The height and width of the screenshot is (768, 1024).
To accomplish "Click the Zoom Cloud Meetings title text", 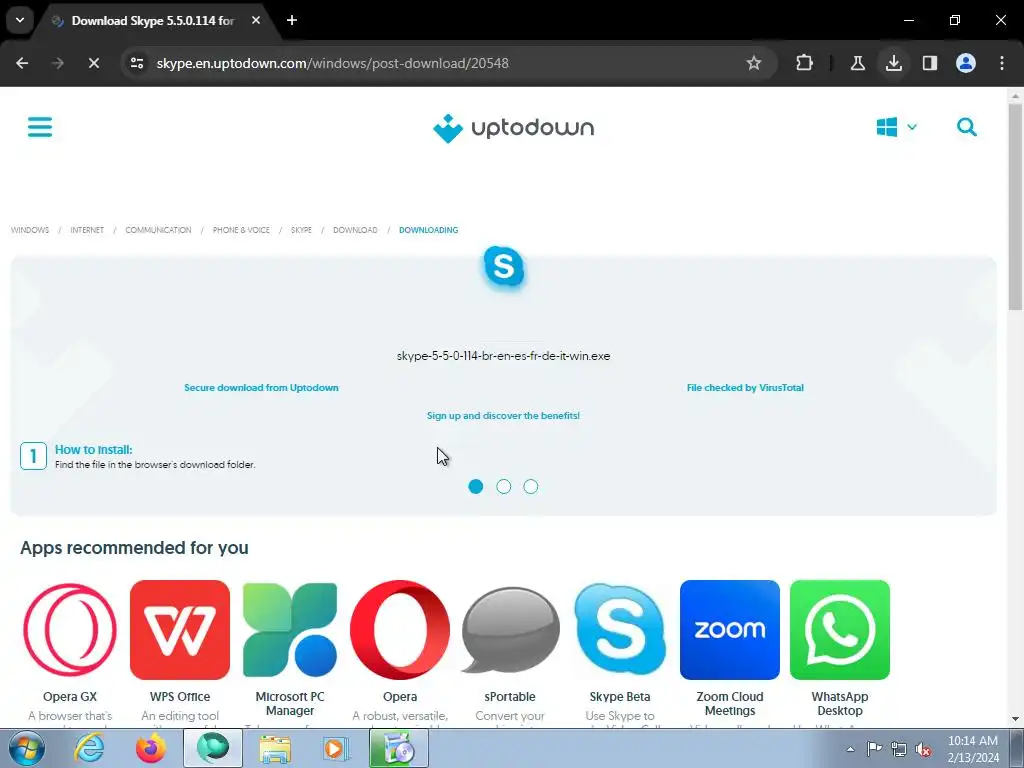I will click(729, 703).
